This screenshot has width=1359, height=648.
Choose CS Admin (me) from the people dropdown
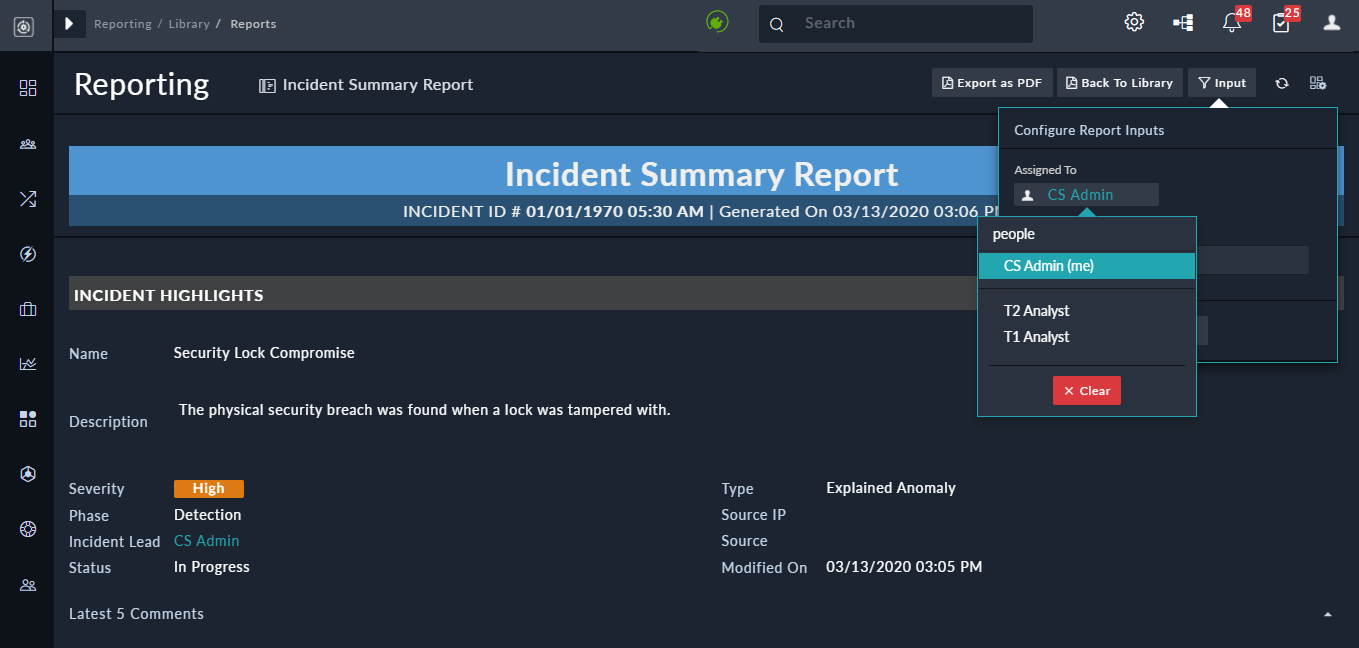click(x=1048, y=265)
